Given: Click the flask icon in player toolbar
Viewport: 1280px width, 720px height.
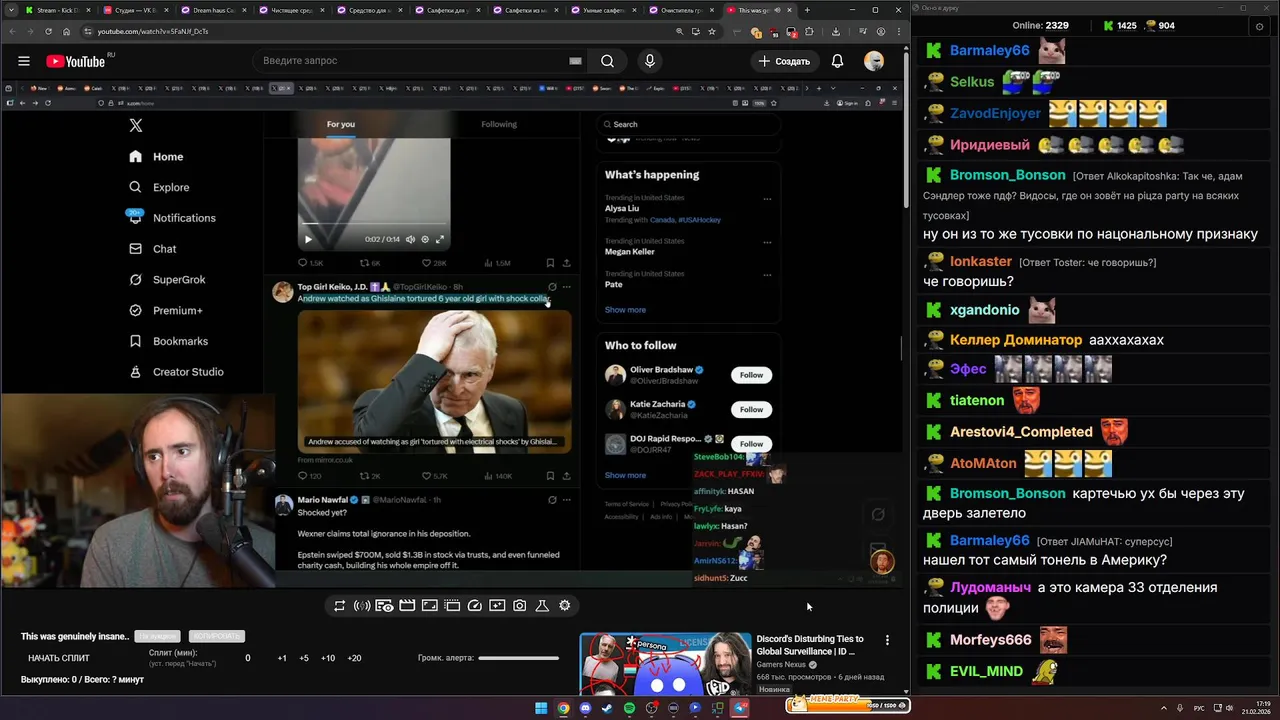Looking at the screenshot, I should point(542,606).
